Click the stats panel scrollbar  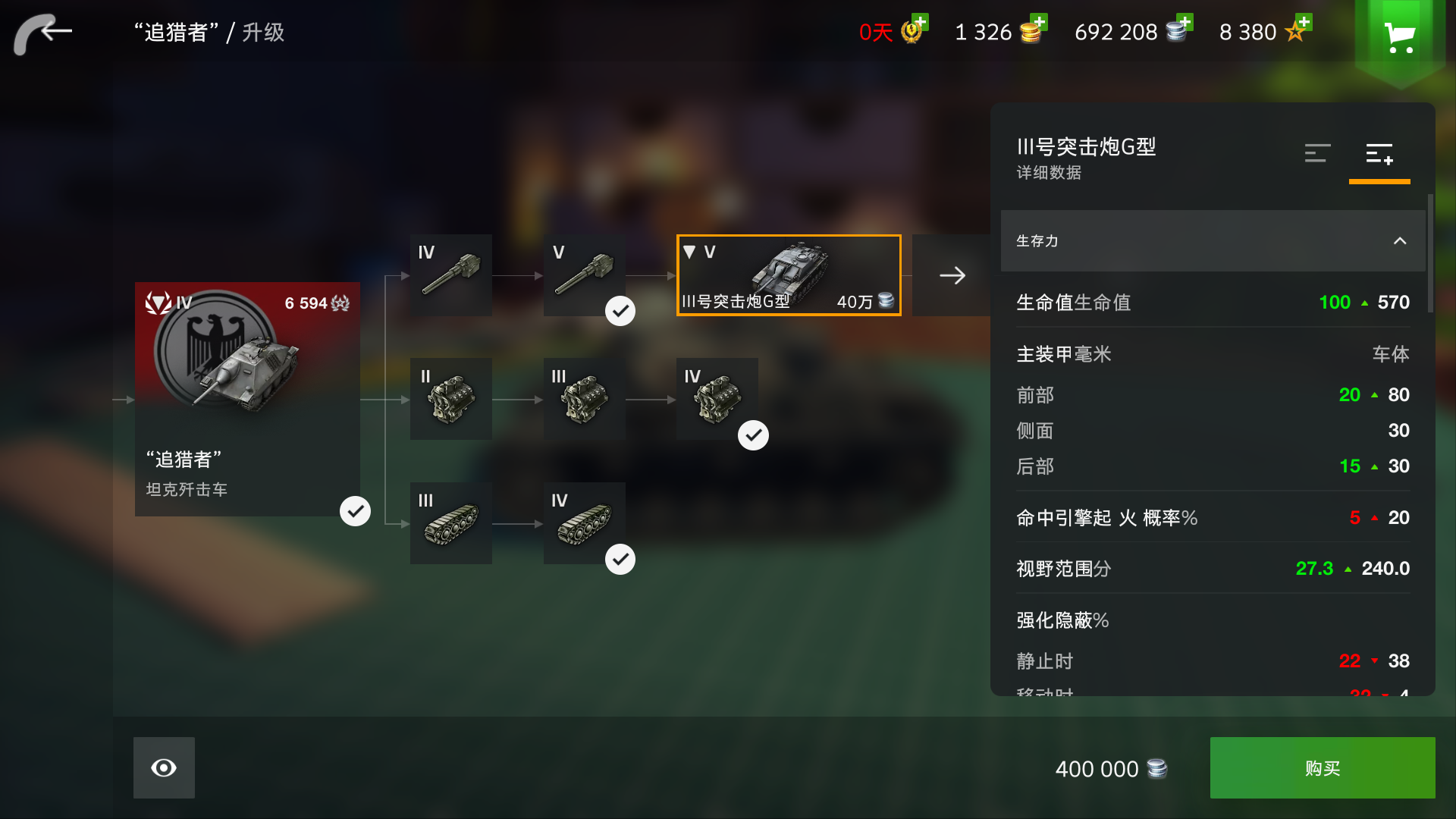click(1430, 253)
